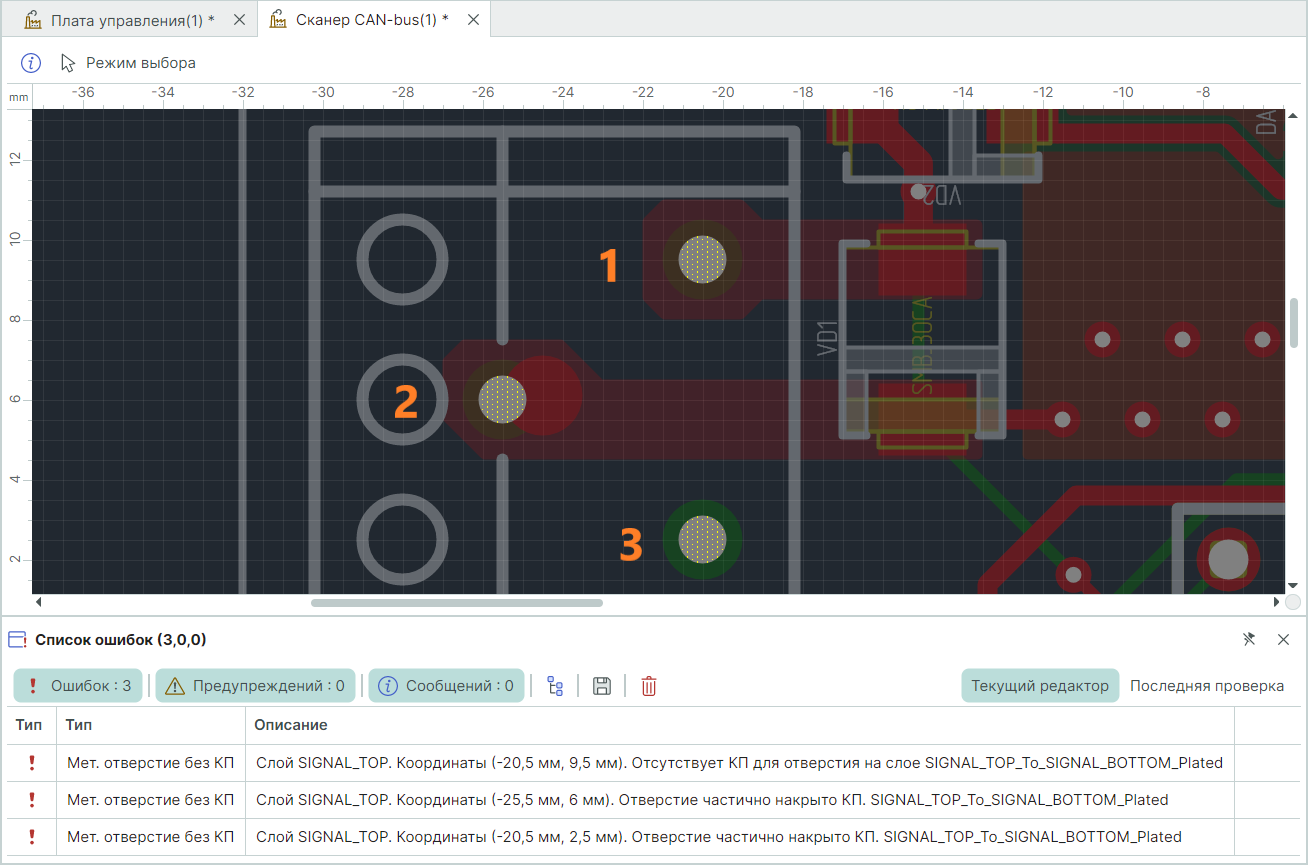Image resolution: width=1308 pixels, height=865 pixels.
Task: Activate Режим выбора selection mode
Action: point(128,63)
